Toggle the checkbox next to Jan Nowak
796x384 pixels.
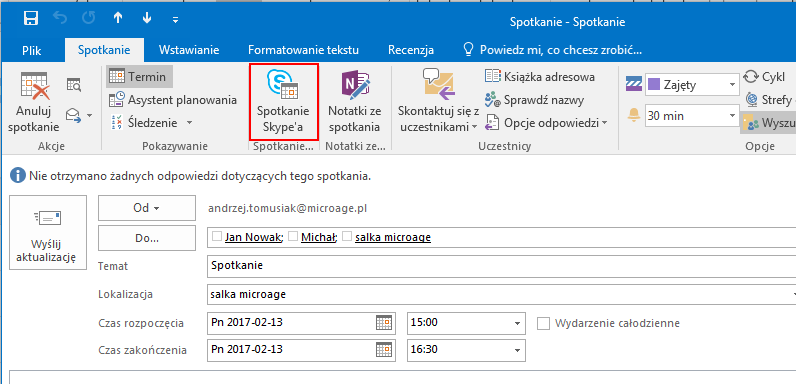(x=217, y=236)
